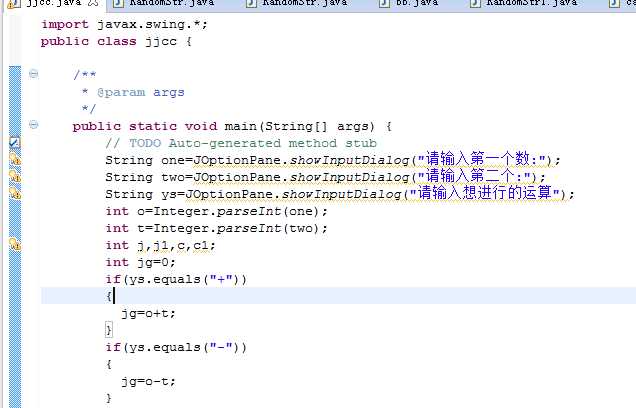
Task: Click warning marker beside int j,j1,c,c1 line
Action: click(15, 245)
